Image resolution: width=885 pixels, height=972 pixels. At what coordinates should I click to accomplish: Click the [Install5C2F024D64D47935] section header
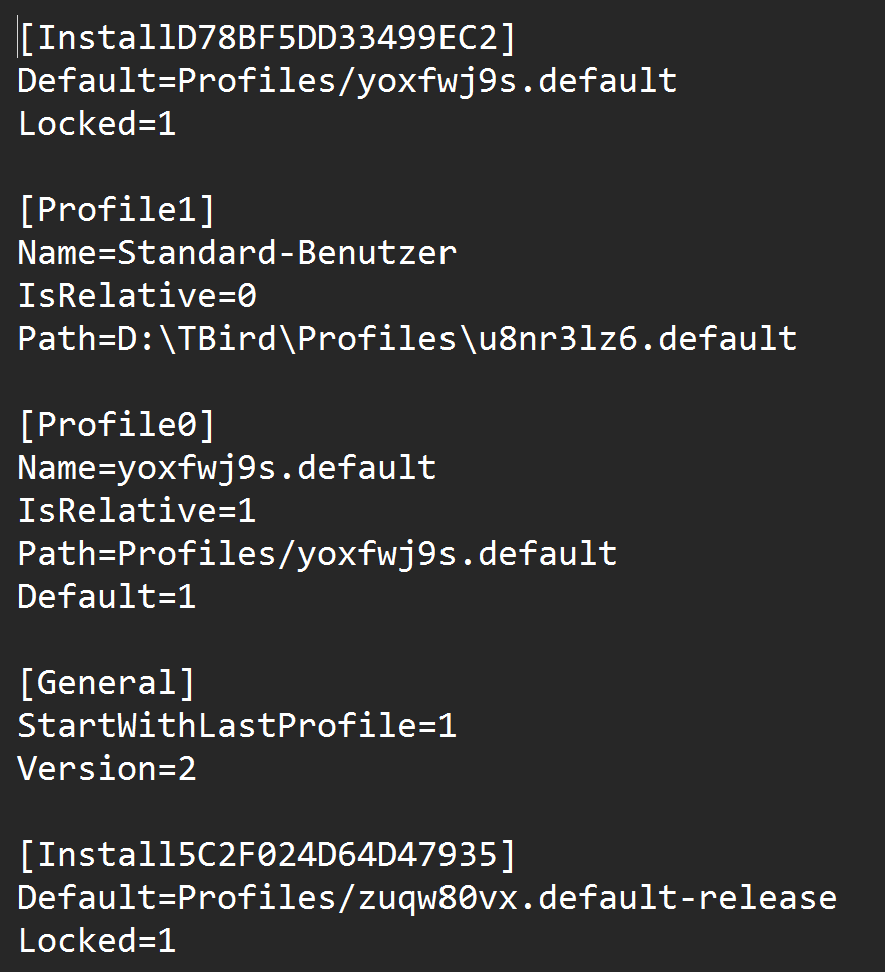267,855
